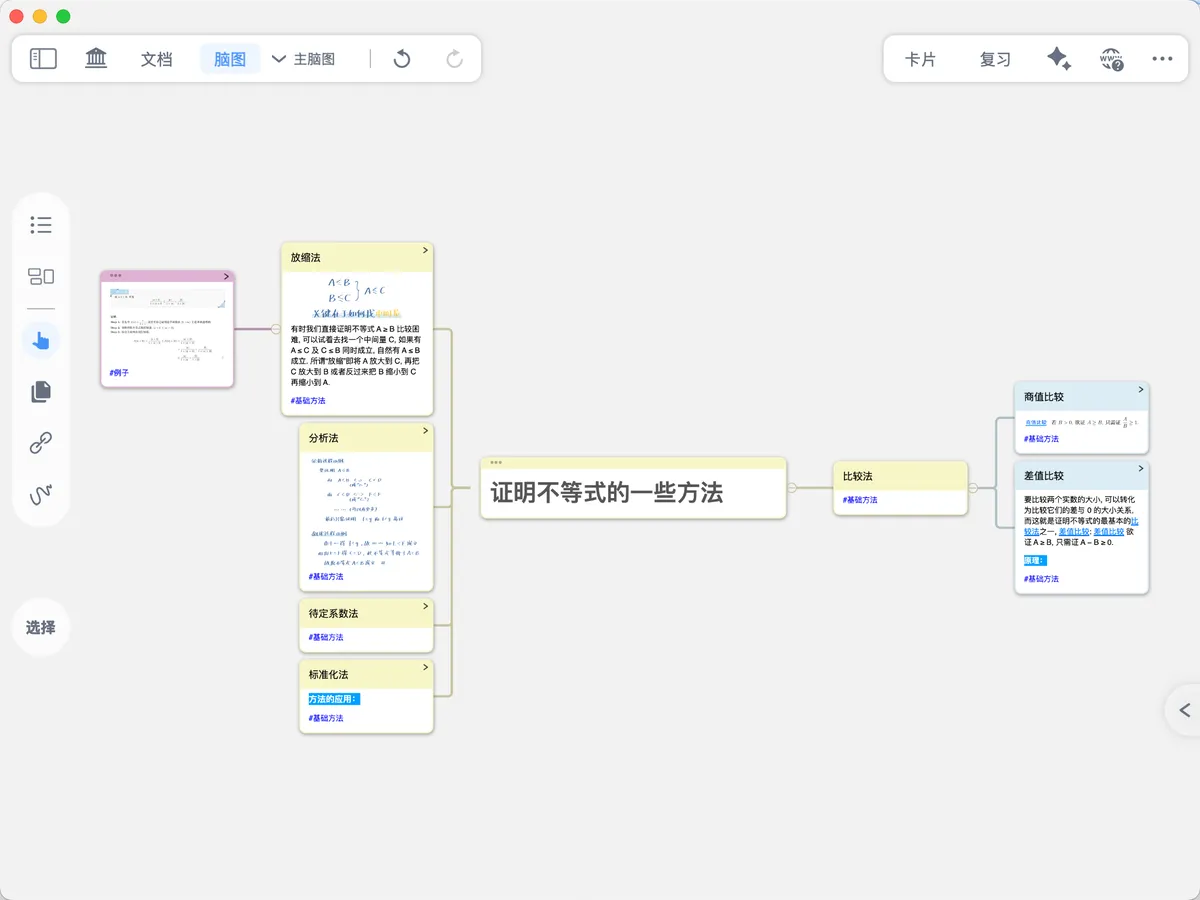Viewport: 1200px width, 900px height.
Task: Select the layout frames tool
Action: 41,277
